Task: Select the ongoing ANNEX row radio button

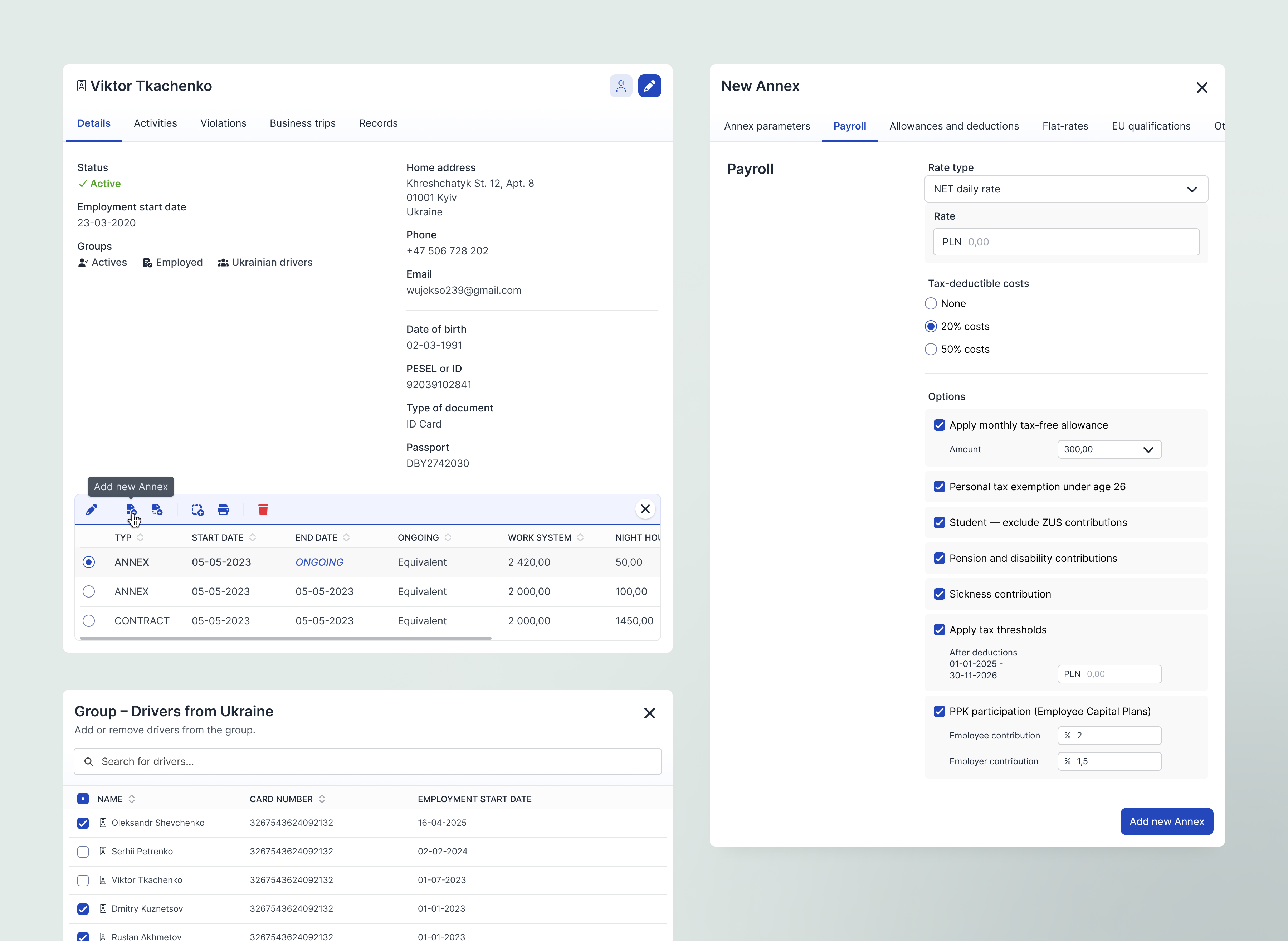Action: 89,562
